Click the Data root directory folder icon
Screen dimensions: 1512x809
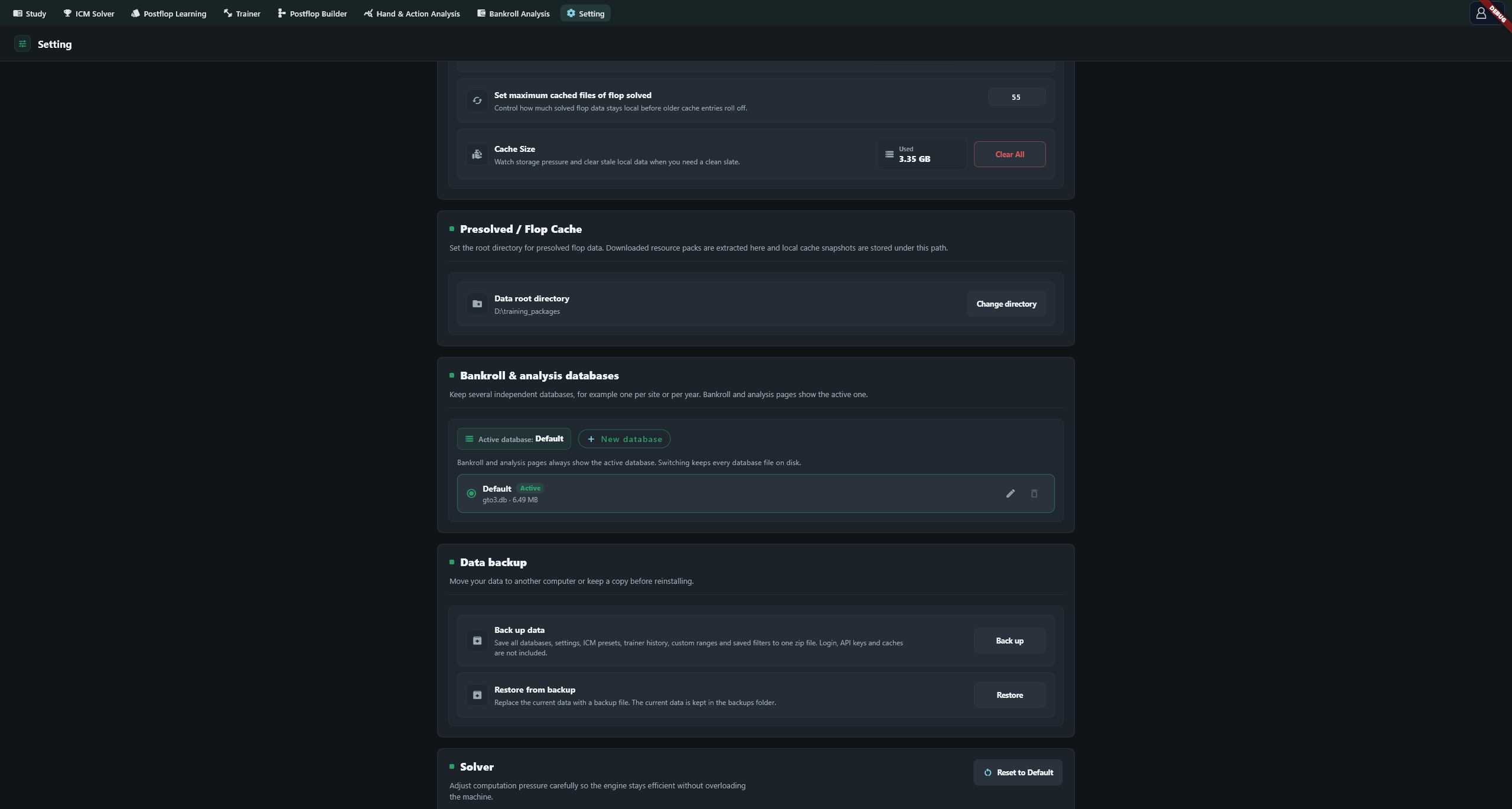click(477, 304)
